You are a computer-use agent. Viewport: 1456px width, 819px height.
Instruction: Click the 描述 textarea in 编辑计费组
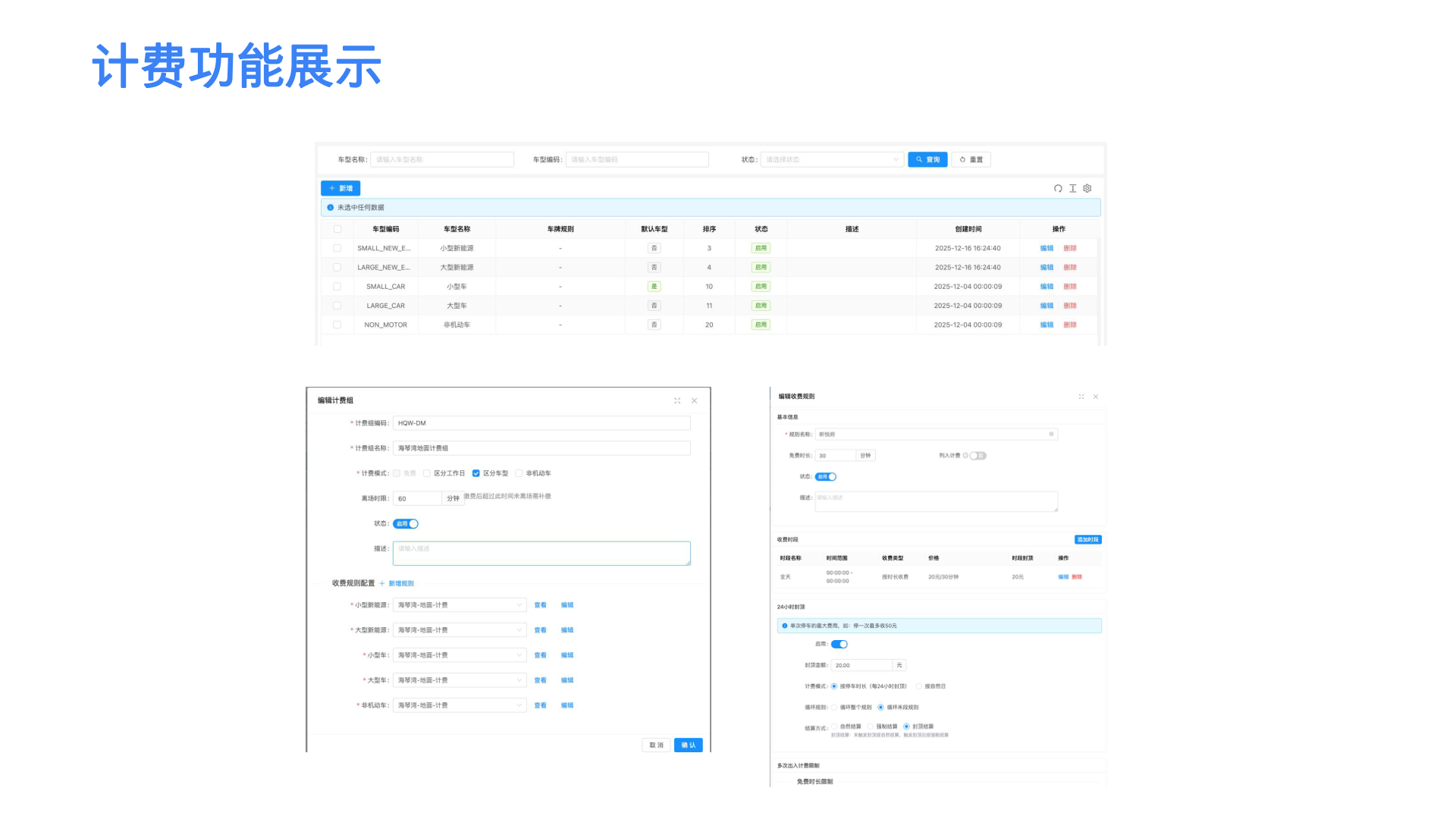point(541,554)
